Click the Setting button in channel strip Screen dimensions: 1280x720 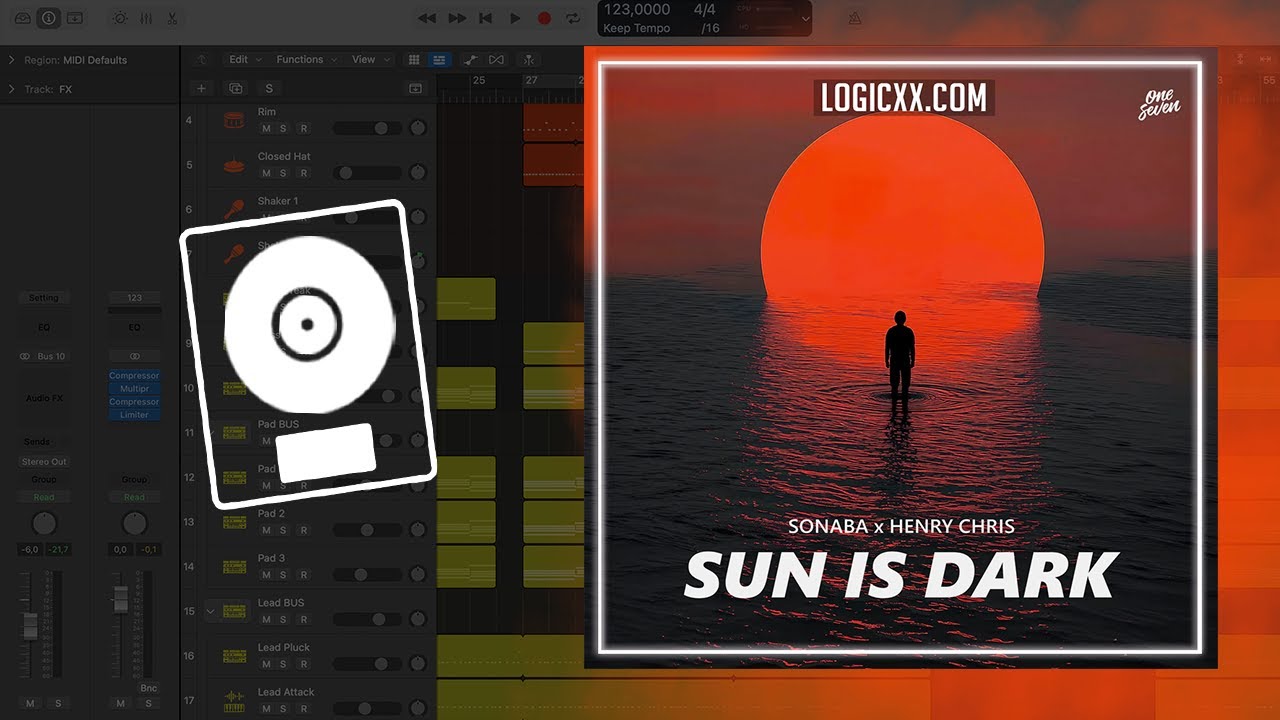pos(44,298)
